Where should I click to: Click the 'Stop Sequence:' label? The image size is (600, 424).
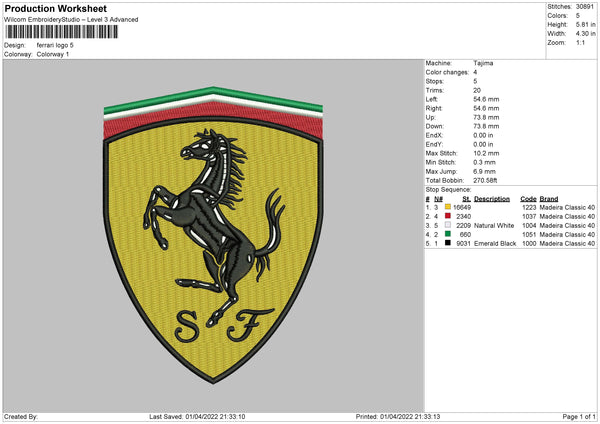click(448, 190)
